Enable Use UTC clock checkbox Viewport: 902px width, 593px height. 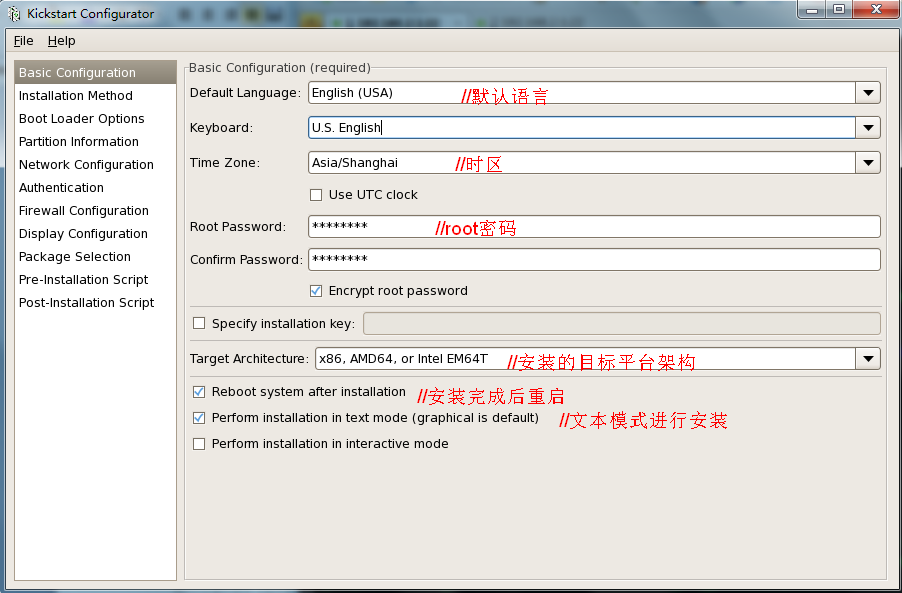(316, 195)
